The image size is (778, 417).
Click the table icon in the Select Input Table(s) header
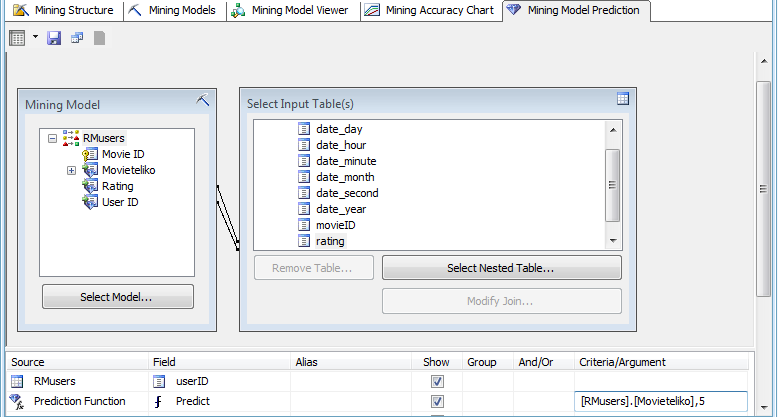(623, 98)
